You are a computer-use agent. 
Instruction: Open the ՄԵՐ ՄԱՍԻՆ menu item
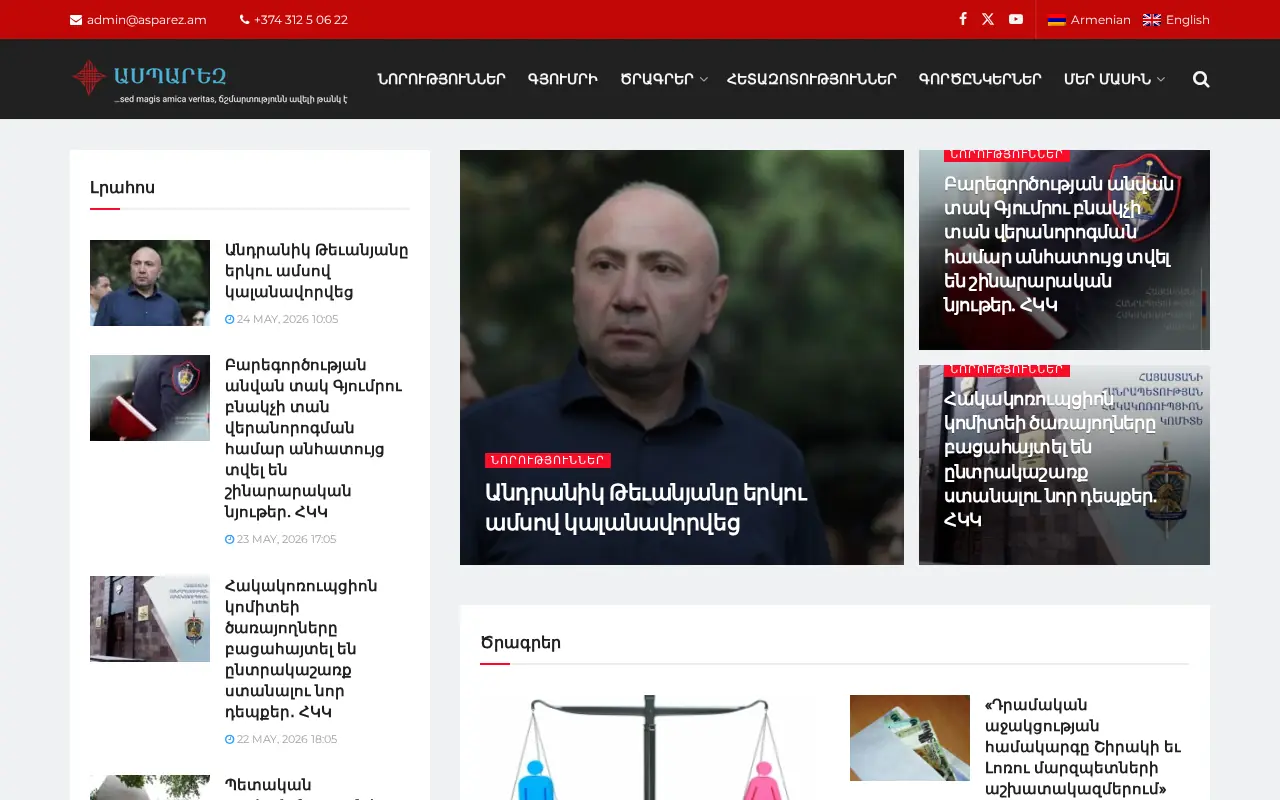(1108, 79)
